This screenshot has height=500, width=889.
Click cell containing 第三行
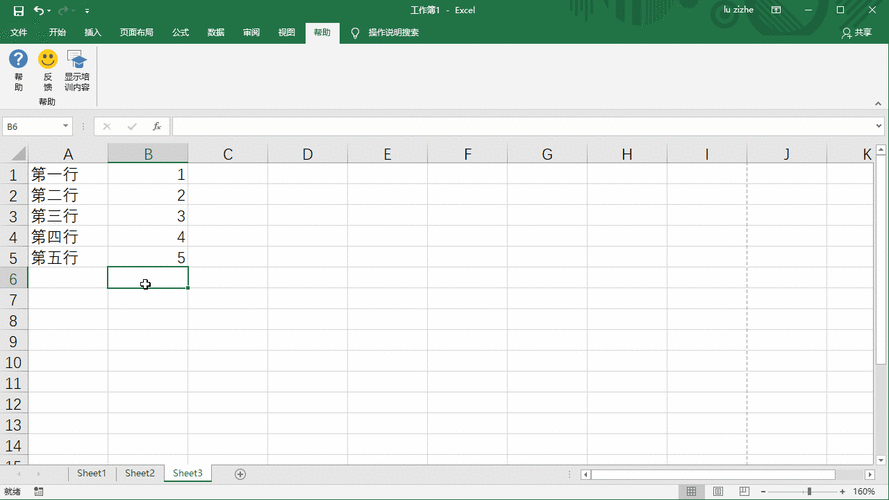68,216
